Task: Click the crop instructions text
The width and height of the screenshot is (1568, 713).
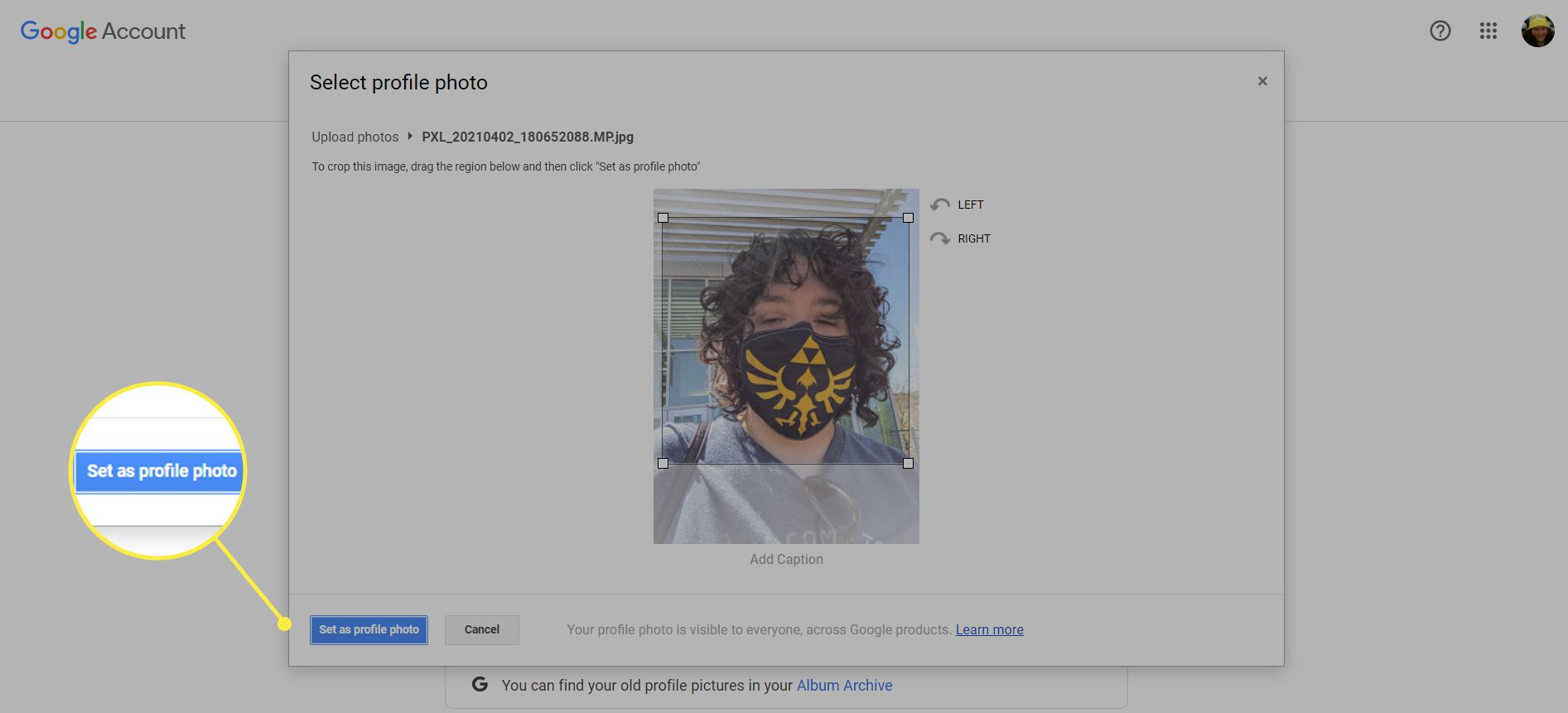Action: point(506,166)
